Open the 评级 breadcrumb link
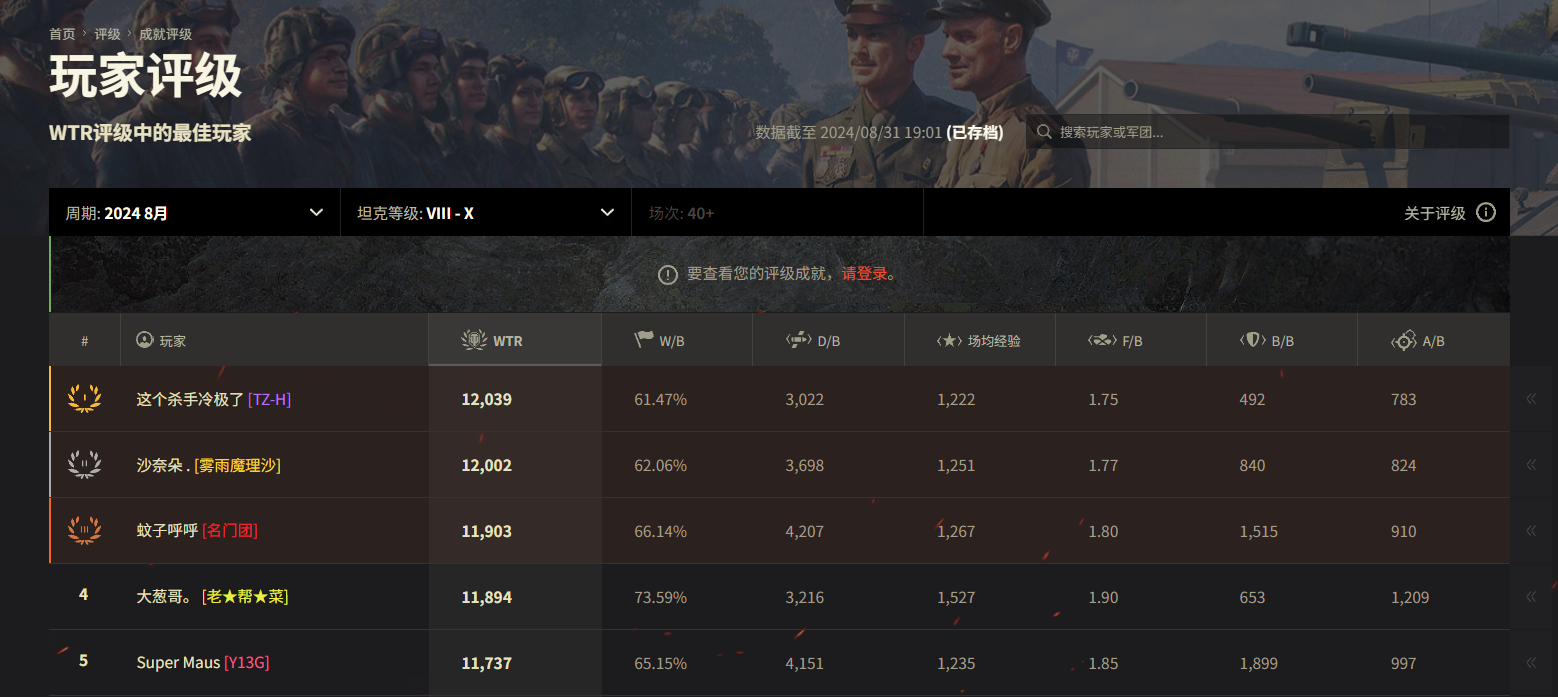Image resolution: width=1558 pixels, height=697 pixels. 107,34
